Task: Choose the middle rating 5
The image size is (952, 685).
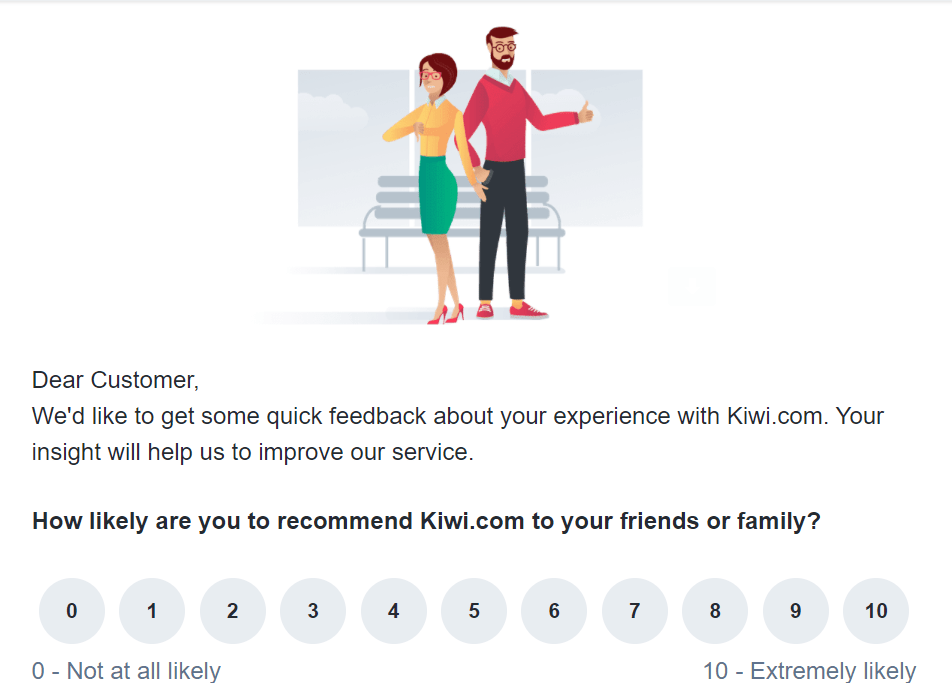Action: (473, 610)
